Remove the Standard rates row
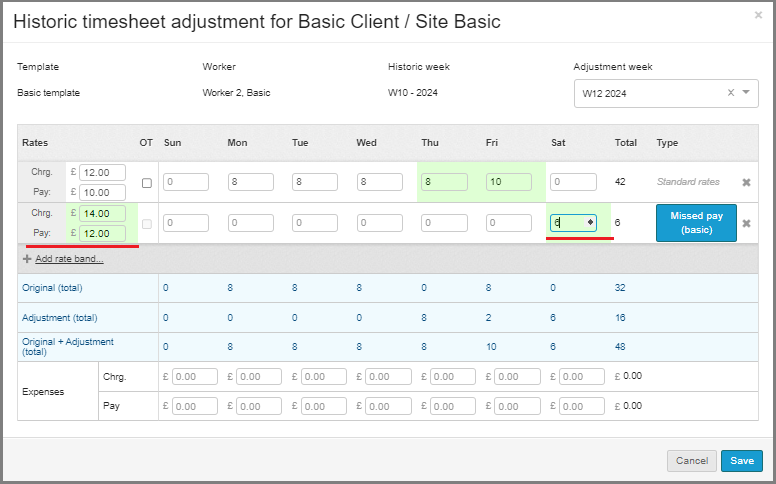 (x=746, y=183)
